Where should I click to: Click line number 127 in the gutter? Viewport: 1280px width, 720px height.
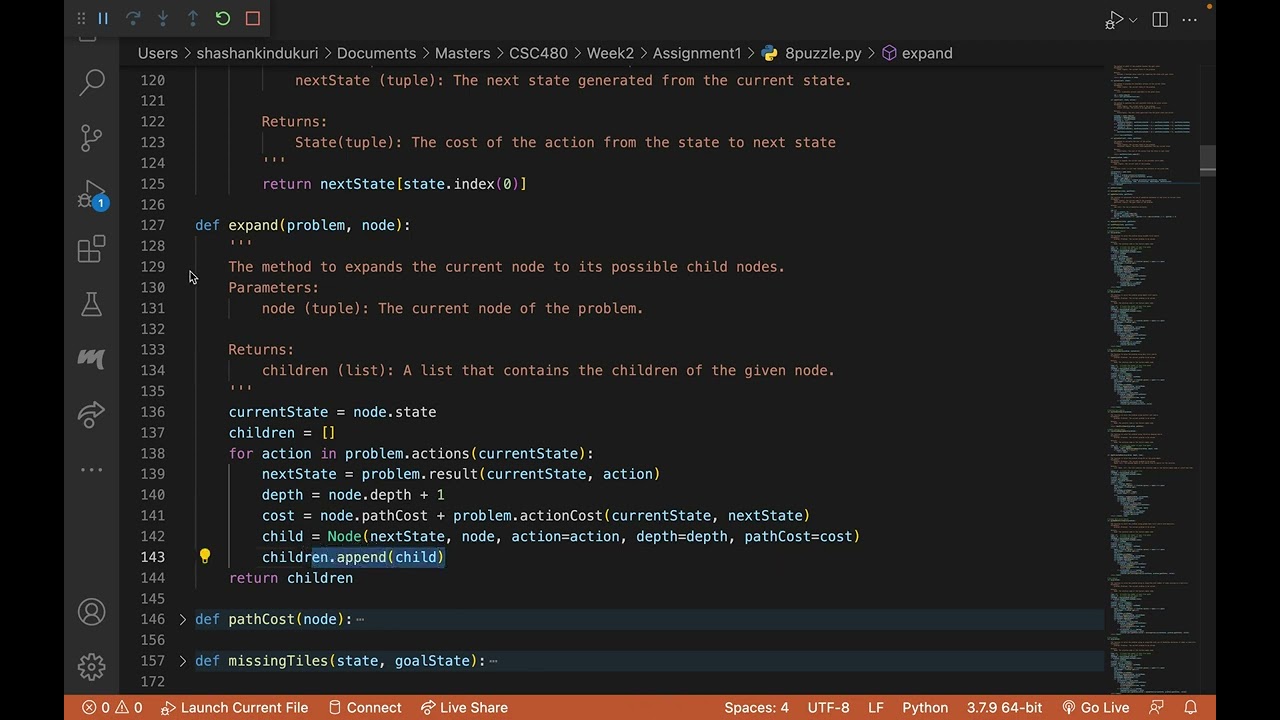[x=152, y=225]
